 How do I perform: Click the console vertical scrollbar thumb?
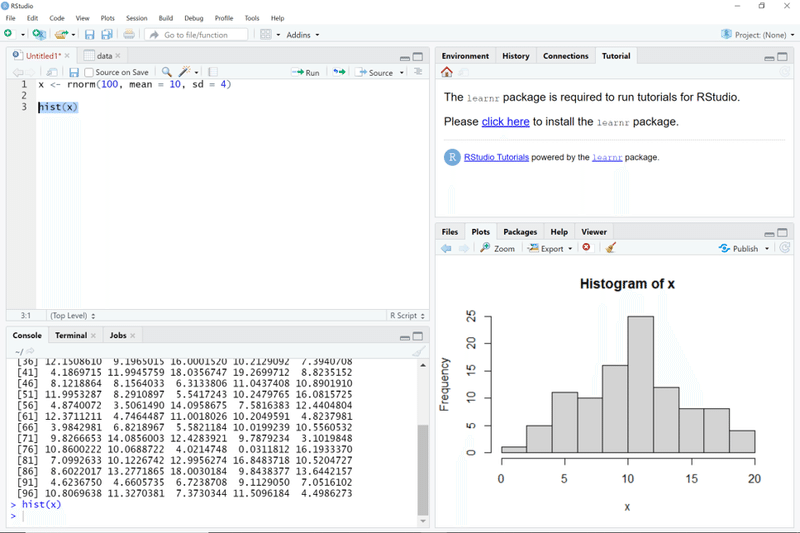point(423,469)
